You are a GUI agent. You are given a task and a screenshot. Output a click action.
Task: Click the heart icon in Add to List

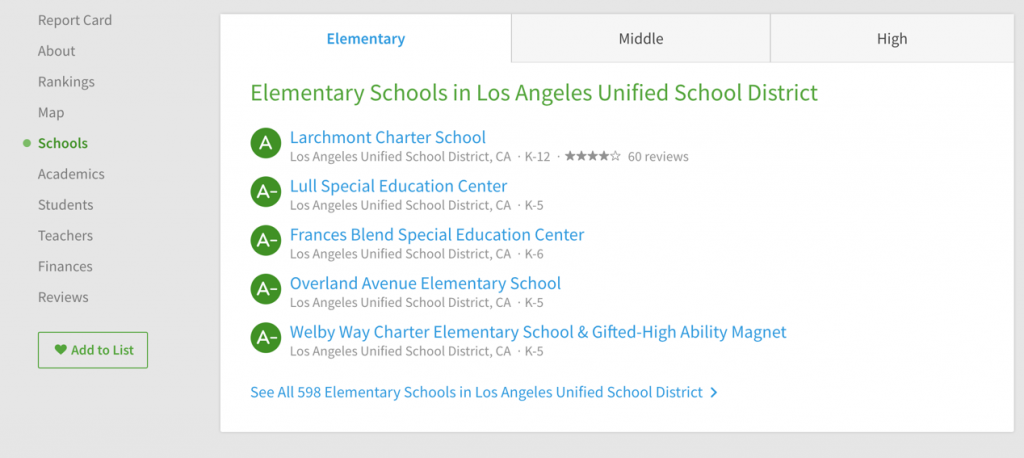pyautogui.click(x=61, y=350)
